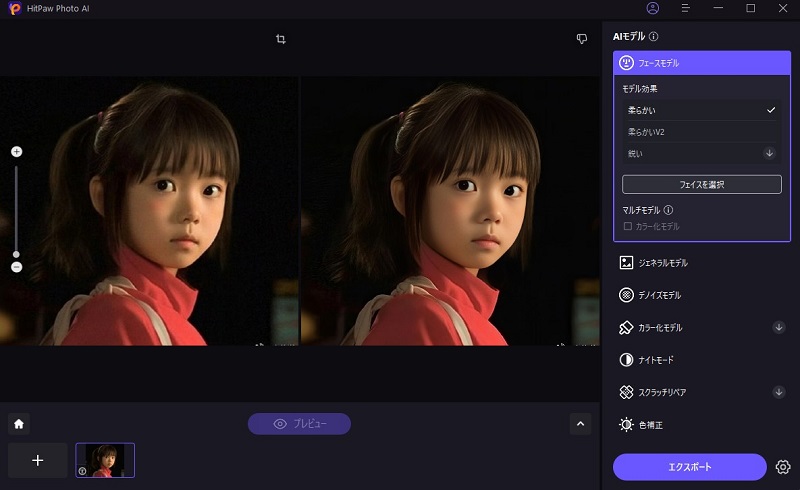Click the general model picture icon
The image size is (800, 490).
tap(626, 263)
